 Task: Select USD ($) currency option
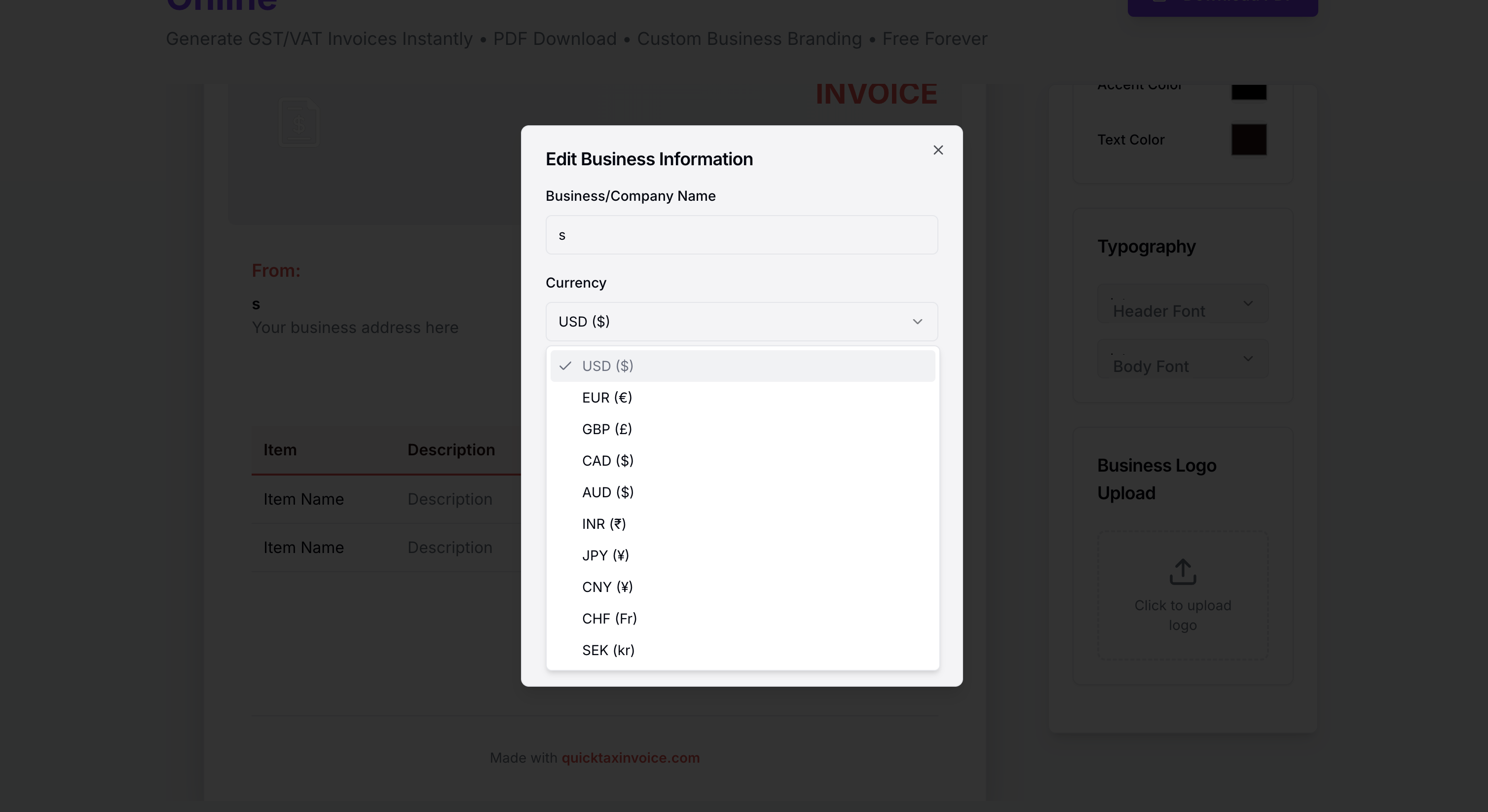pyautogui.click(x=742, y=366)
